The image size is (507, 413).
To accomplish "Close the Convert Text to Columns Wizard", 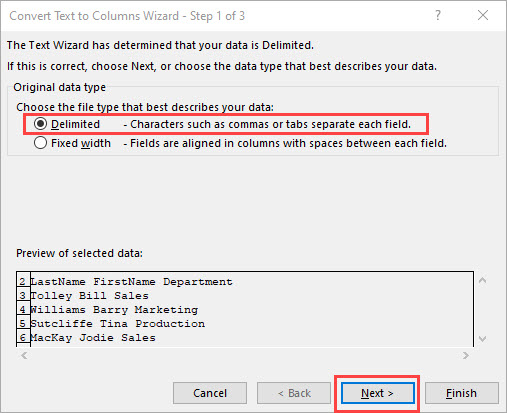I will pos(483,15).
